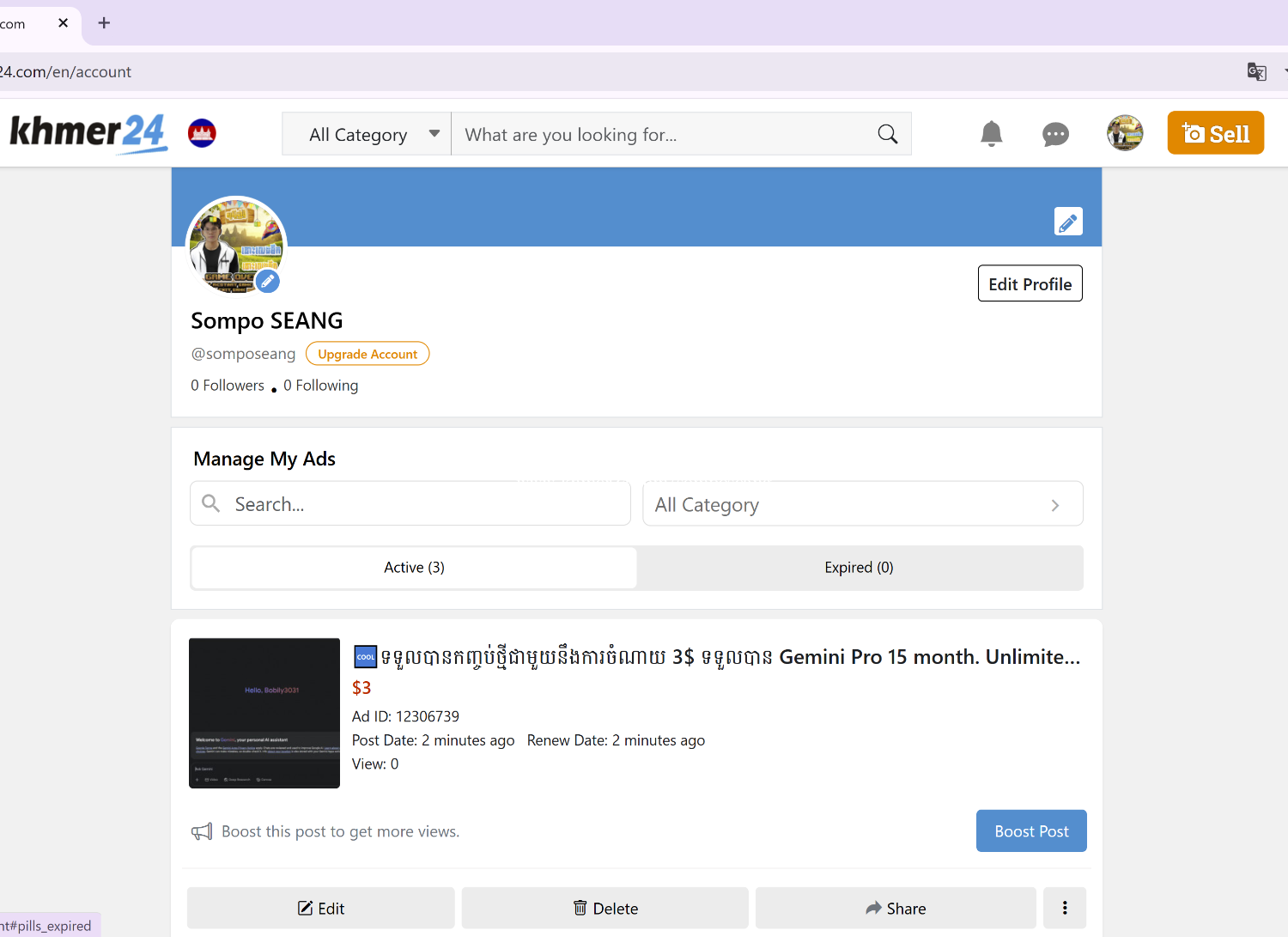Screen dimensions: 1288x937
Task: Delete the Gemini Pro ad
Action: click(605, 908)
